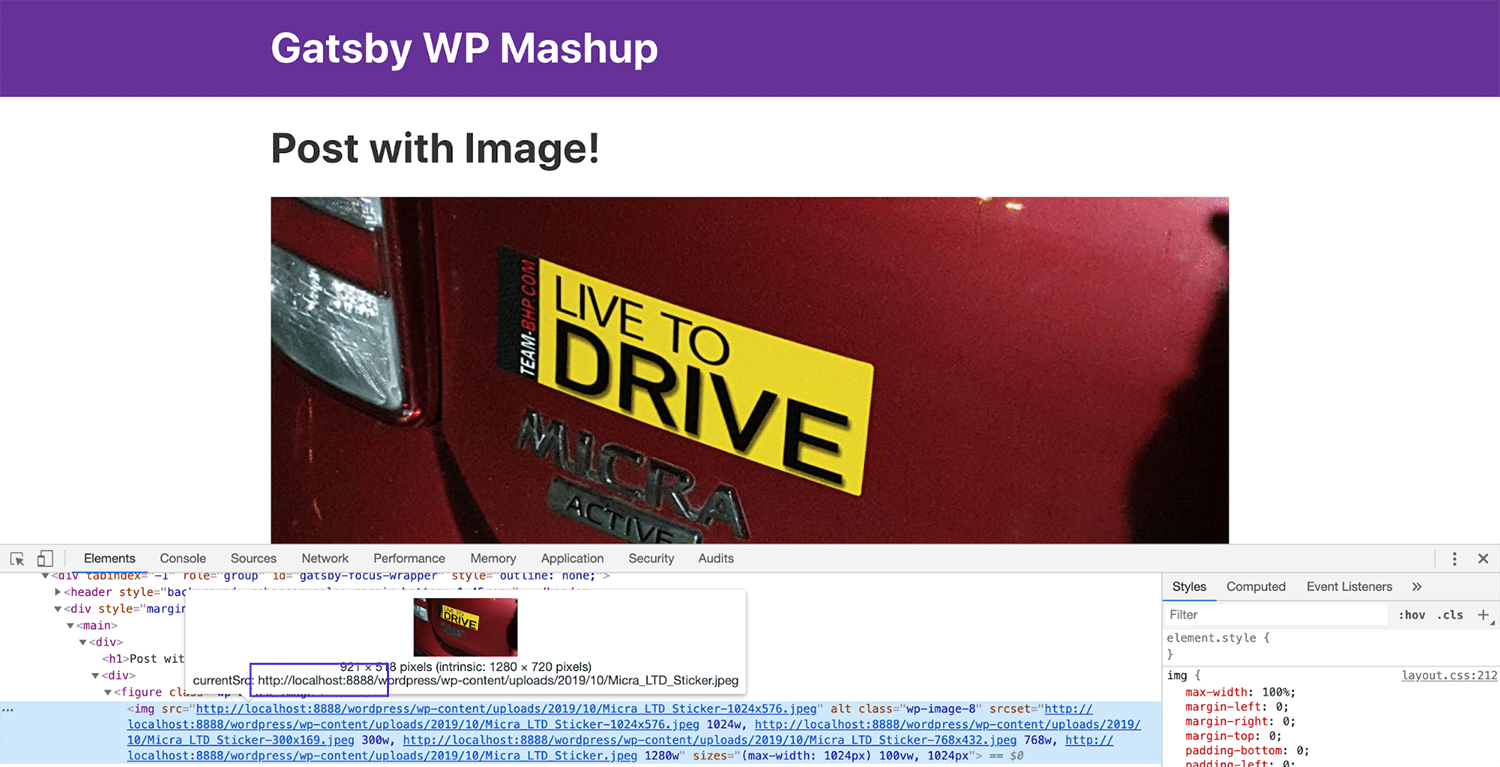Open the Security tab
Image resolution: width=1500 pixels, height=767 pixels.
pos(651,559)
